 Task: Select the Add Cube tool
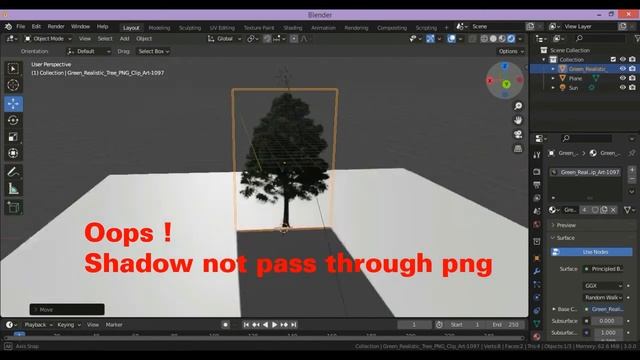click(x=13, y=207)
